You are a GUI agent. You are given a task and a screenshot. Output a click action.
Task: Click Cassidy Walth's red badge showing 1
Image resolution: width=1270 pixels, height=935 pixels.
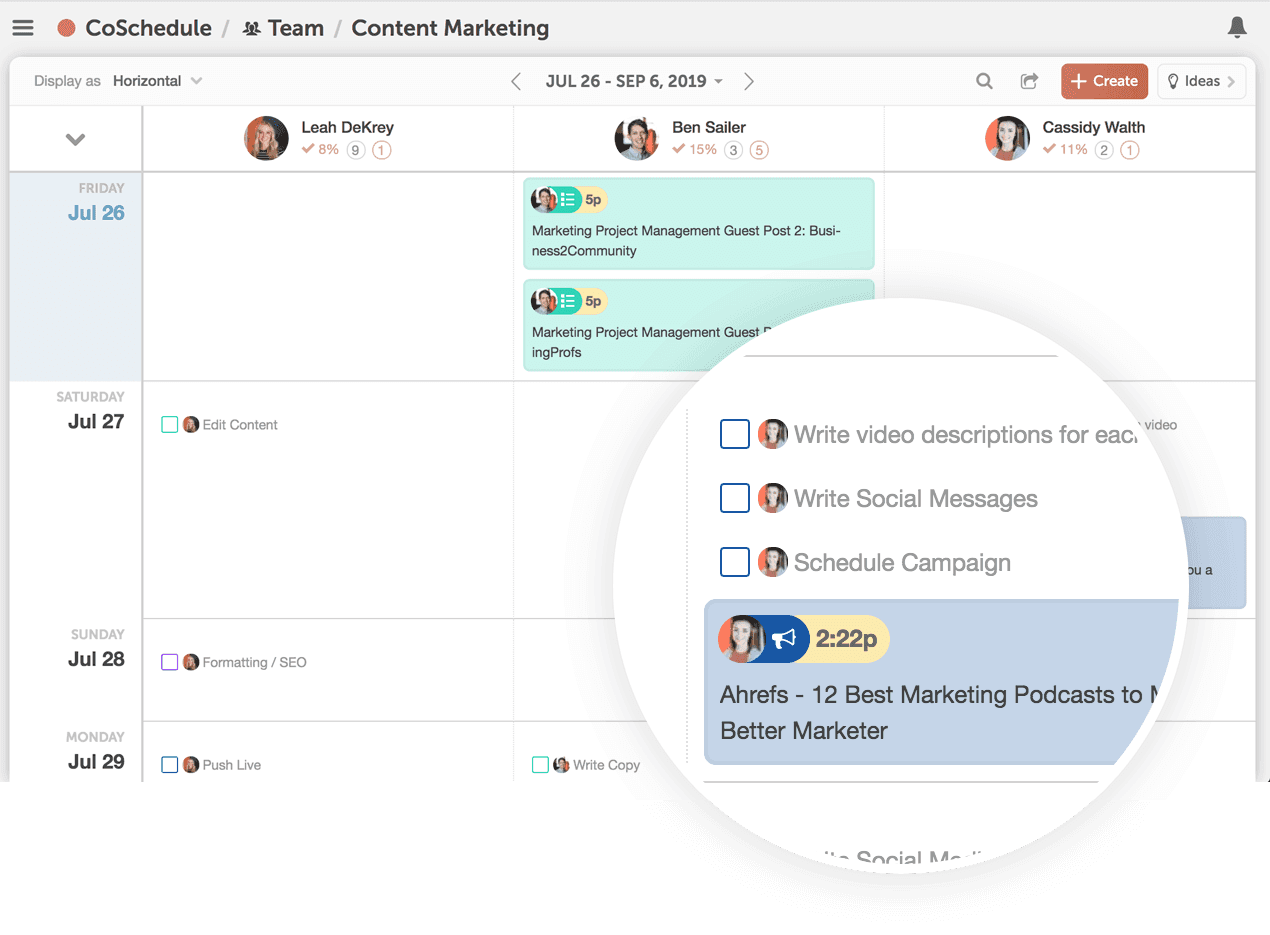(x=1130, y=150)
